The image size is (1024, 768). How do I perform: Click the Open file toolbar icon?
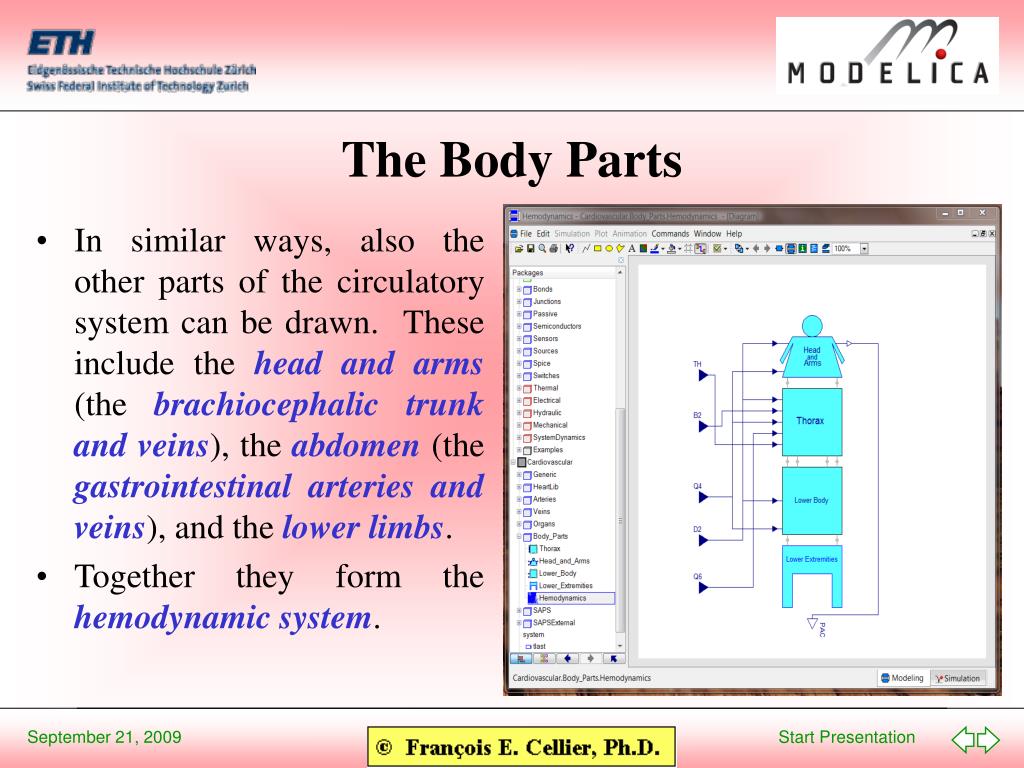519,249
